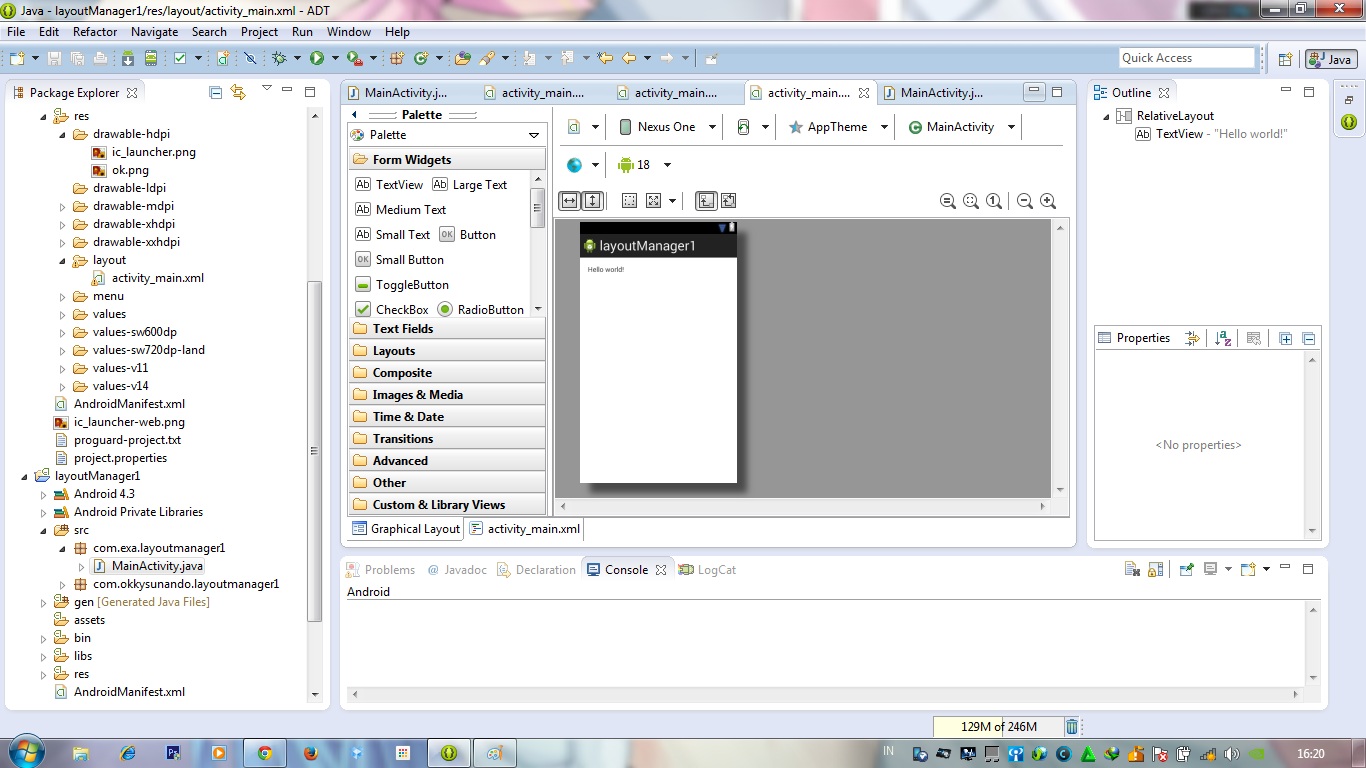1366x768 pixels.
Task: Open the Window menu
Action: point(348,32)
